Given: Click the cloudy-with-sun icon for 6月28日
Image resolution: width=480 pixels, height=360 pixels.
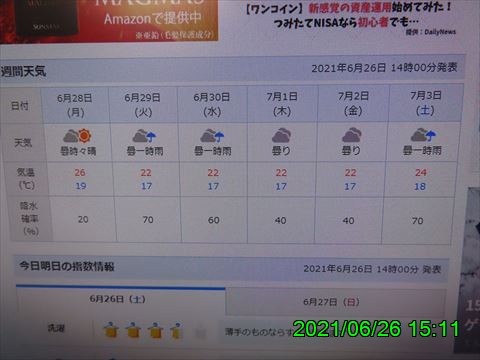Looking at the screenshot, I should point(77,136).
